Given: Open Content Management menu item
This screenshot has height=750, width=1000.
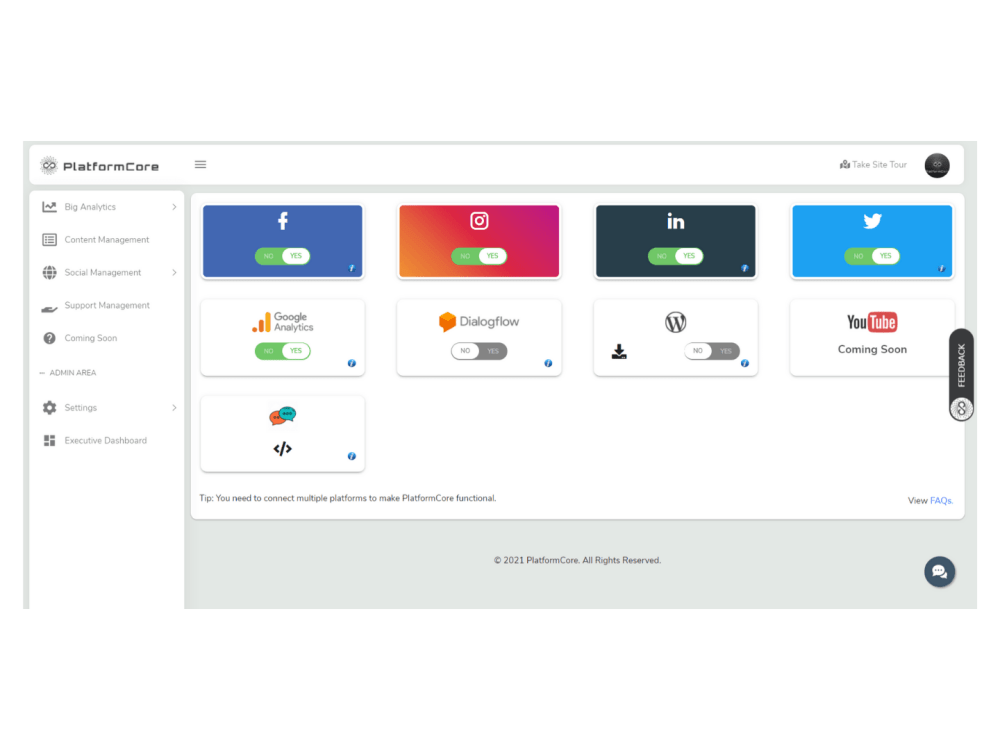Looking at the screenshot, I should [x=107, y=240].
